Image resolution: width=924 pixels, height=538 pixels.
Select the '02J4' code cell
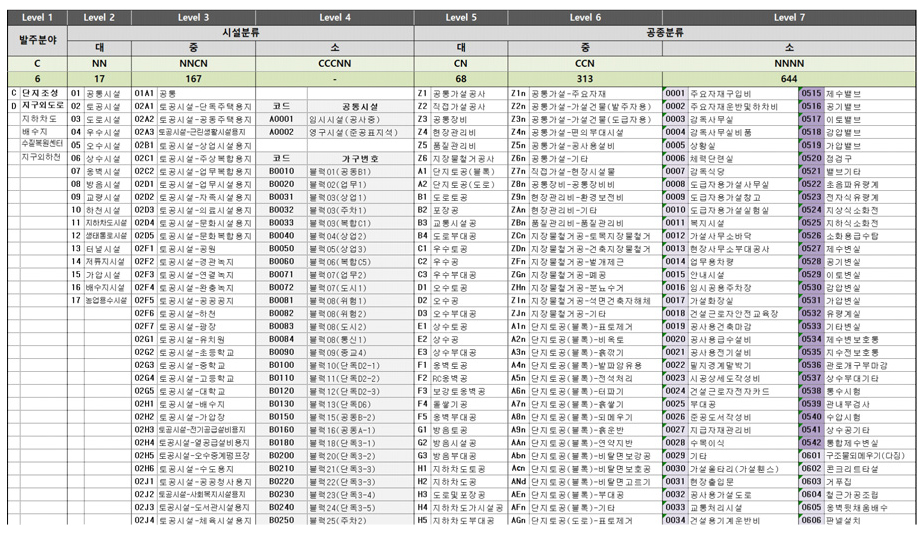pos(144,520)
